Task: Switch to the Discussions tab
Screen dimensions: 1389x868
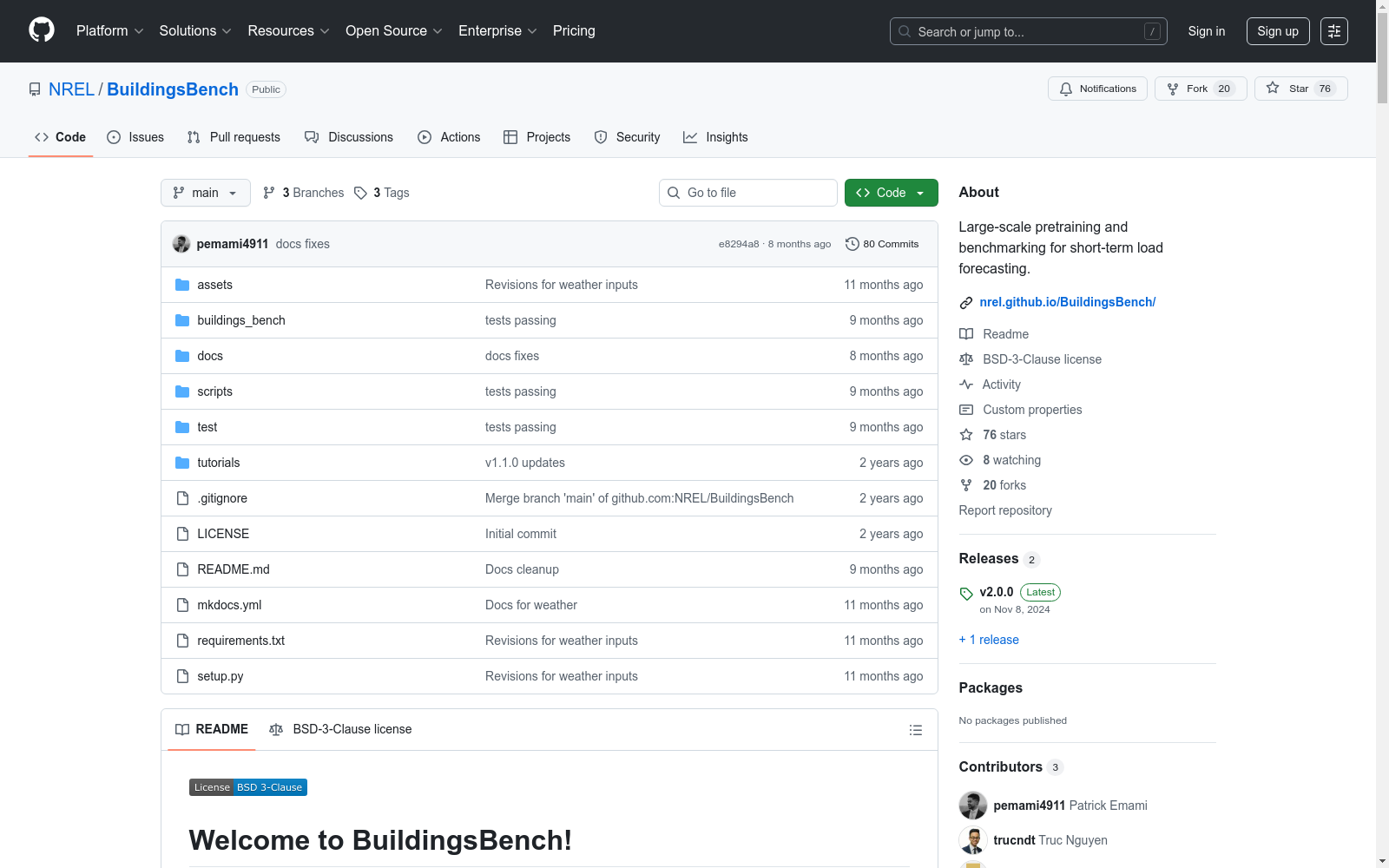Action: point(349,137)
